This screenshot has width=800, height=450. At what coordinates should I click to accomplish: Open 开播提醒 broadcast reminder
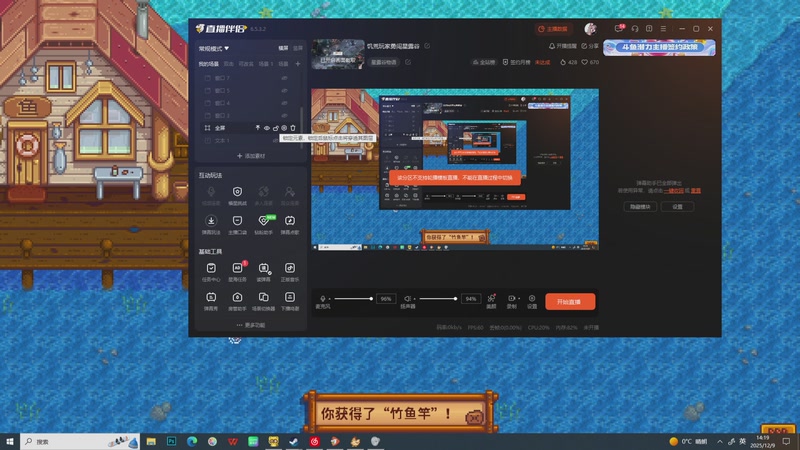[x=563, y=46]
